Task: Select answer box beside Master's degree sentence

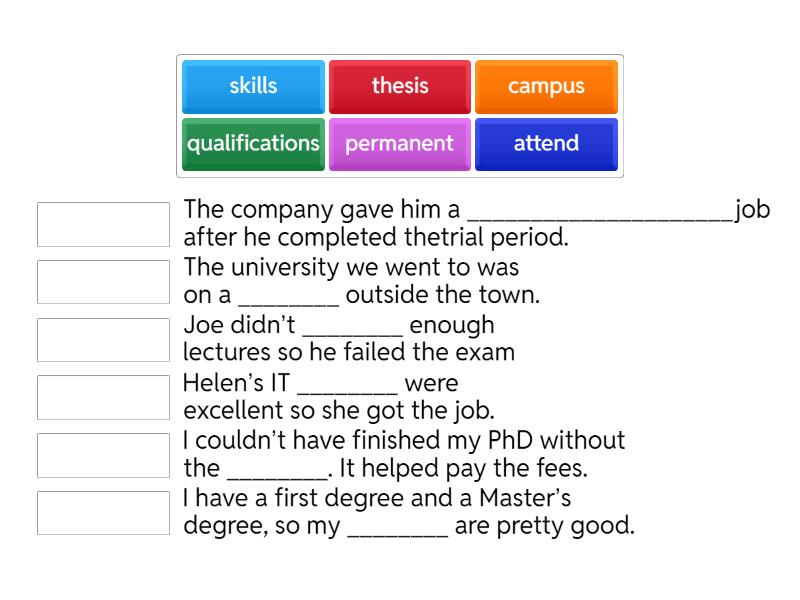Action: coord(103,512)
